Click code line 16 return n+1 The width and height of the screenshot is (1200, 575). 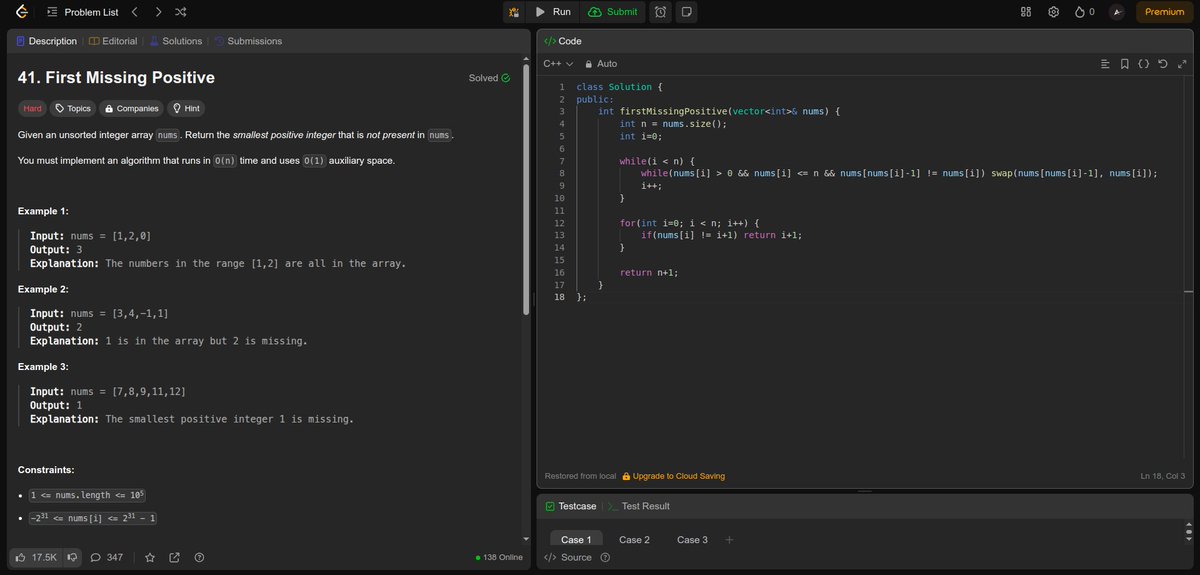click(x=648, y=272)
